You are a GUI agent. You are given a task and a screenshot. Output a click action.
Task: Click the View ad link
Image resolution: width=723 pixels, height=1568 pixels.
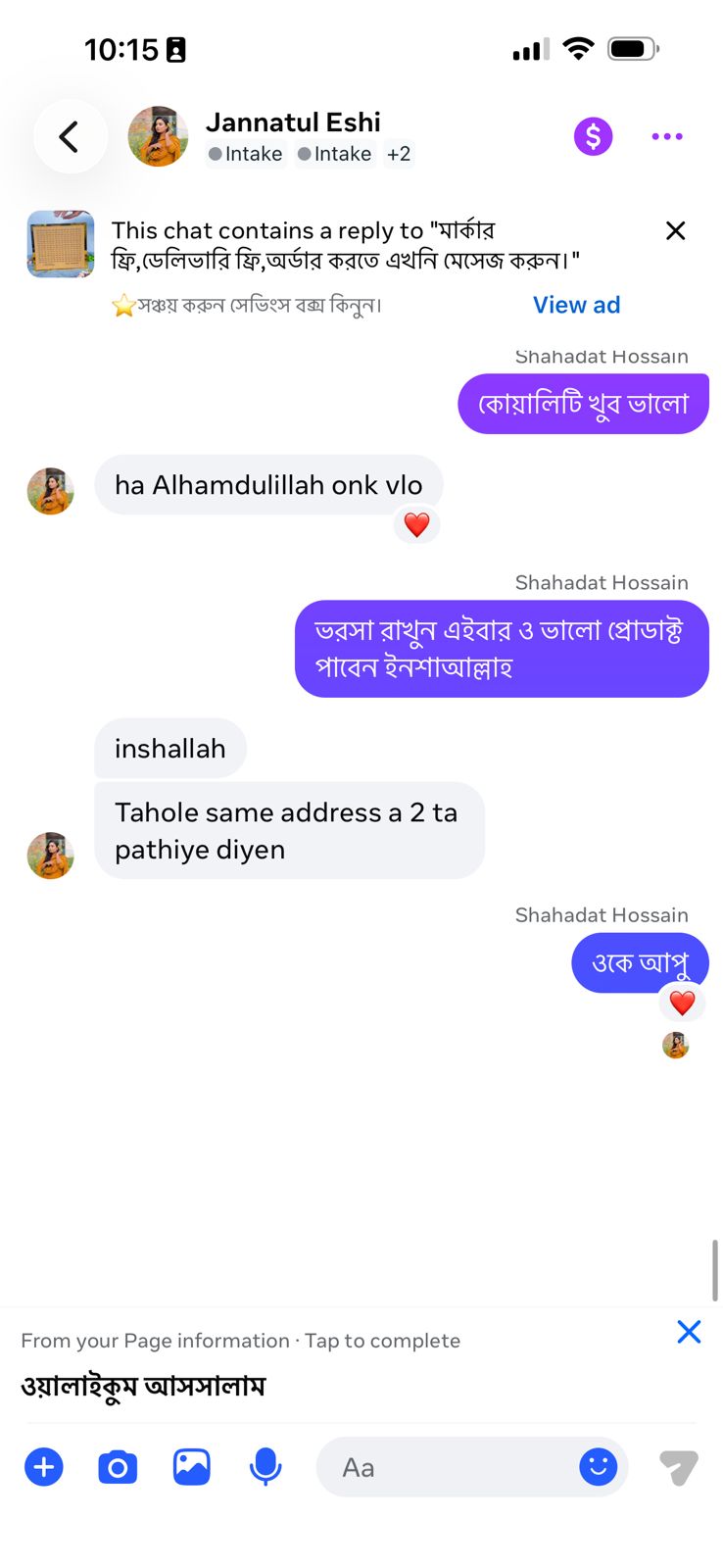576,305
